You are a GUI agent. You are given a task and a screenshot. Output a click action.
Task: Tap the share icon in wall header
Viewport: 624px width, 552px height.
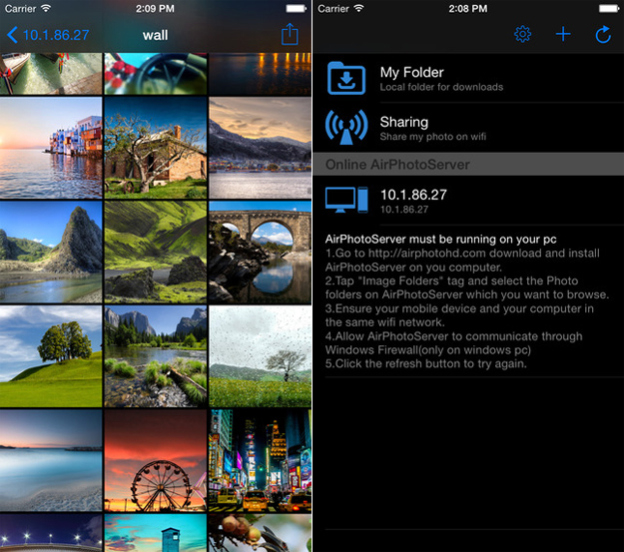pyautogui.click(x=289, y=35)
